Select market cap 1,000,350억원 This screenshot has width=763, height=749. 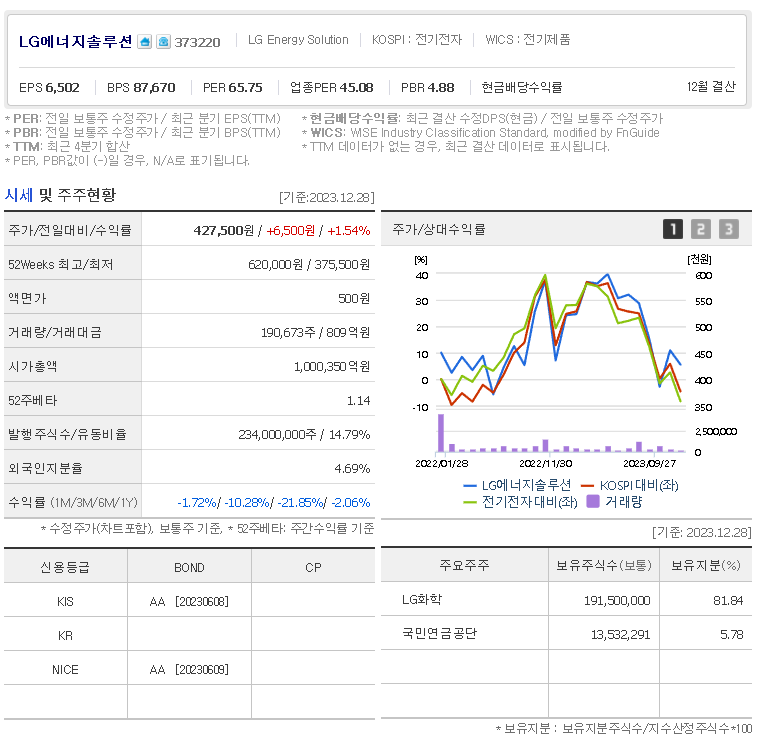tap(332, 366)
